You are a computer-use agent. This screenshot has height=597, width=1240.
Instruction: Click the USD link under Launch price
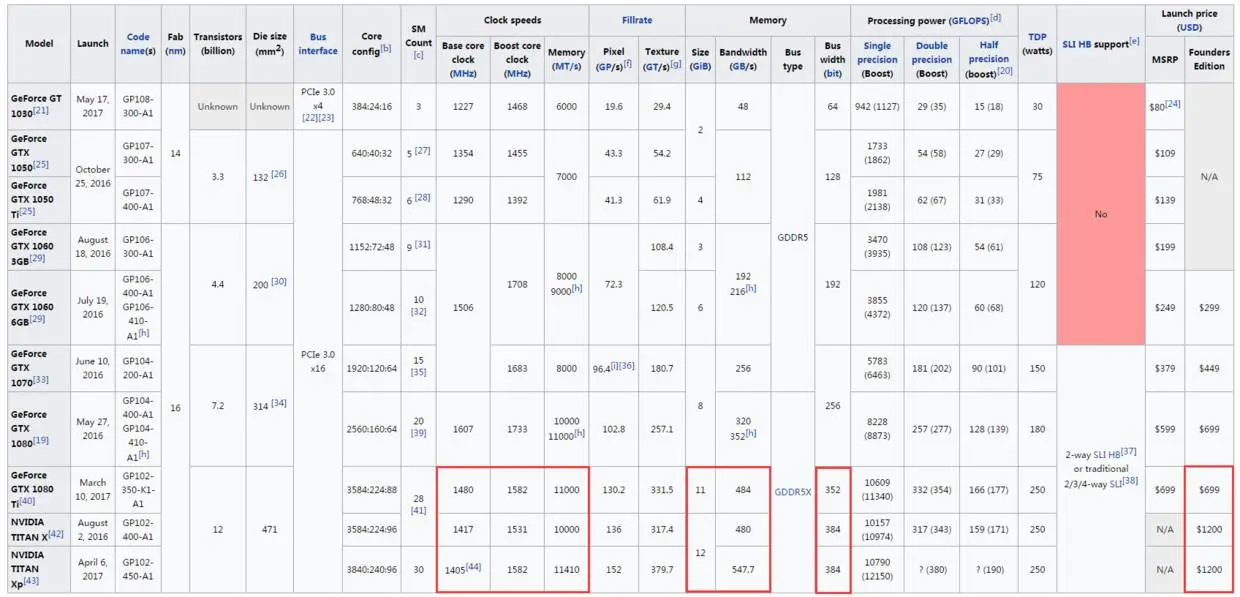(1188, 28)
